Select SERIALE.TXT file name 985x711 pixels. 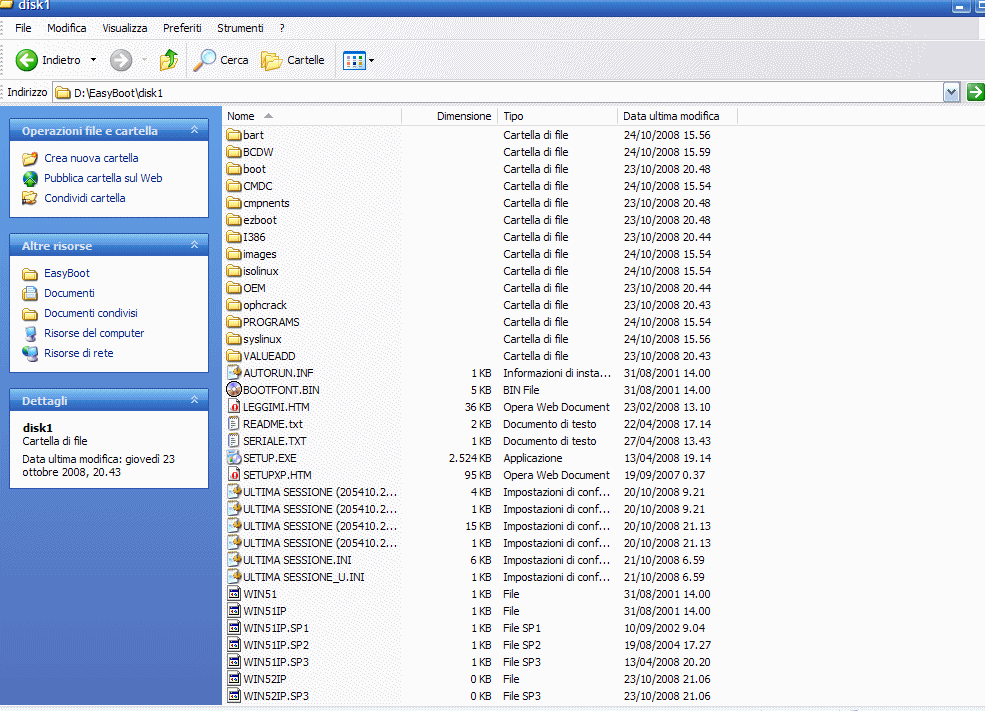point(275,441)
